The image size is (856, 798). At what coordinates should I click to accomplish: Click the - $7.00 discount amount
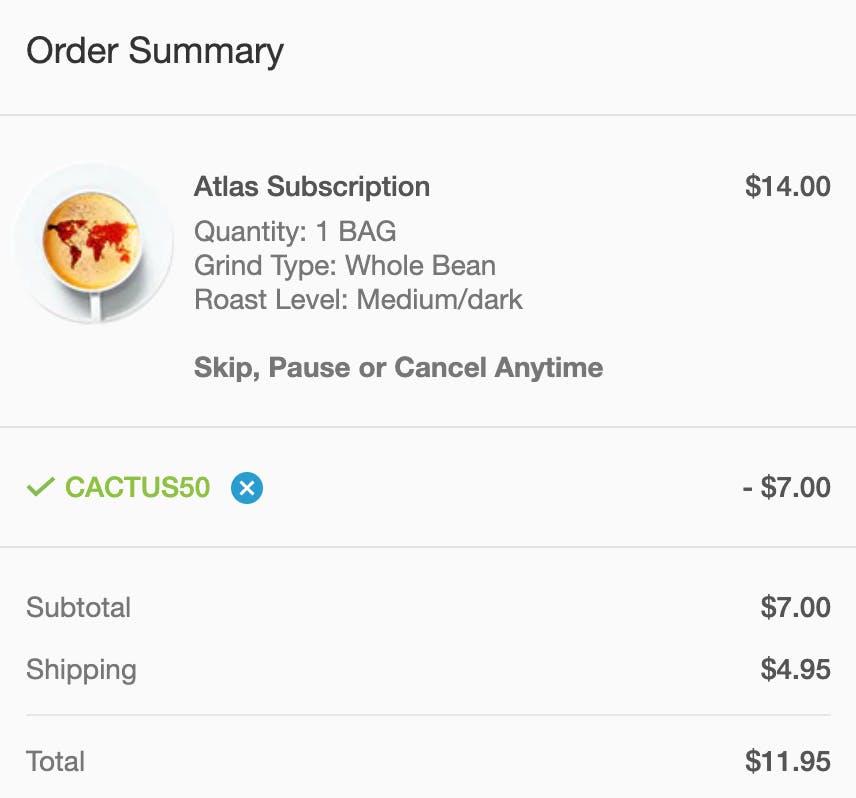point(786,488)
